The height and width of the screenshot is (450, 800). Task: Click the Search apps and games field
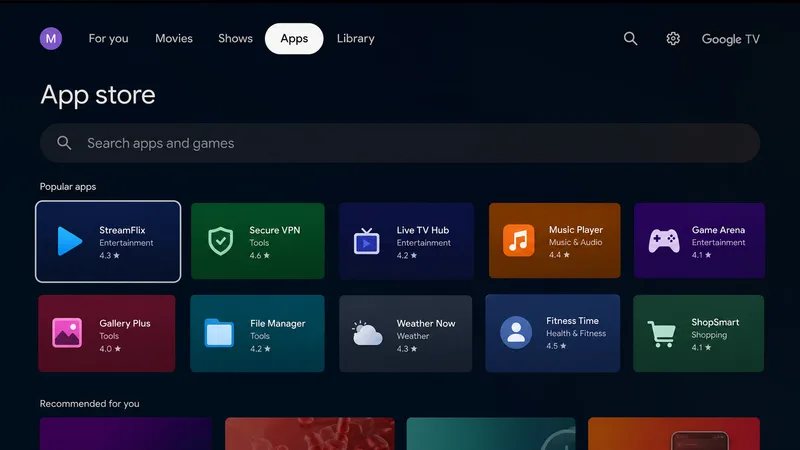coord(400,143)
